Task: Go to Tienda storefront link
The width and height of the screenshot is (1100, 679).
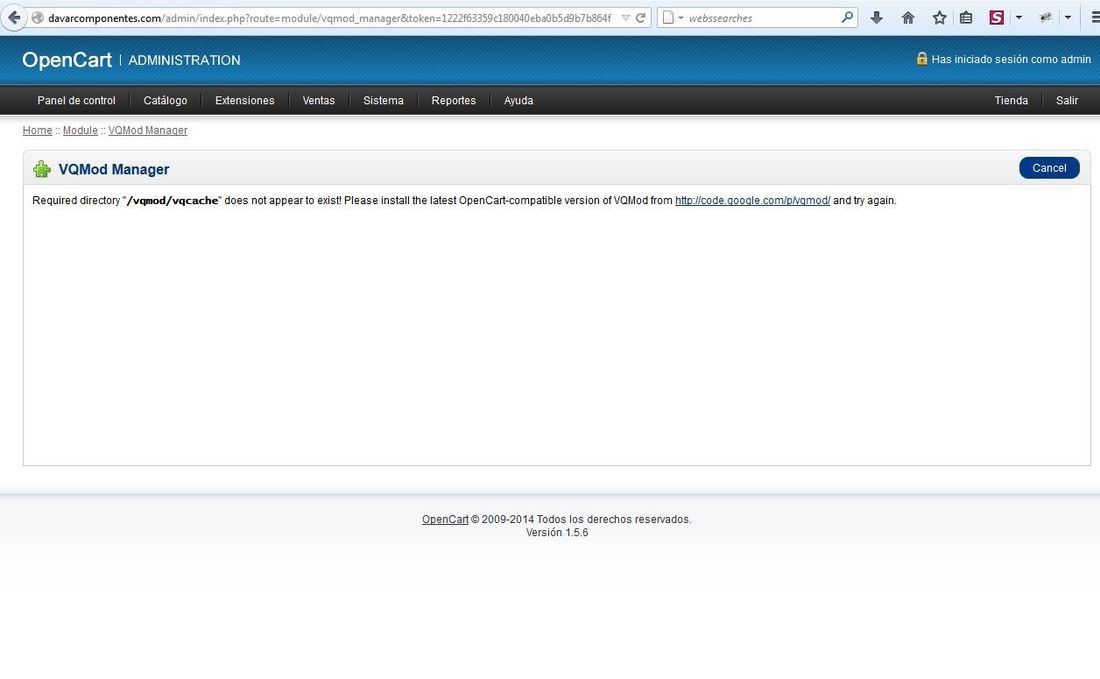Action: click(x=1011, y=100)
